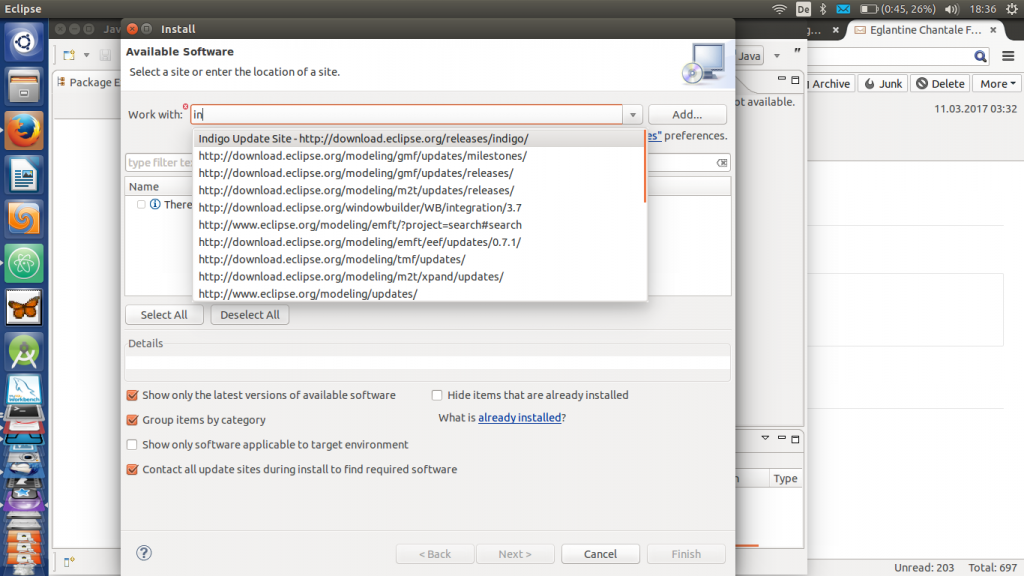Click Junk button in mail window
The image size is (1024, 576).
883,84
